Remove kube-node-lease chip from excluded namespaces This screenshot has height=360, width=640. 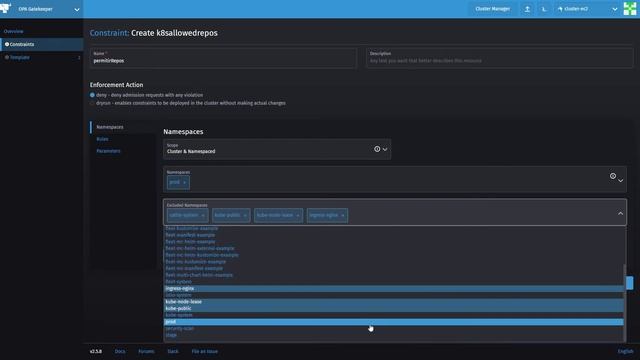tap(298, 216)
